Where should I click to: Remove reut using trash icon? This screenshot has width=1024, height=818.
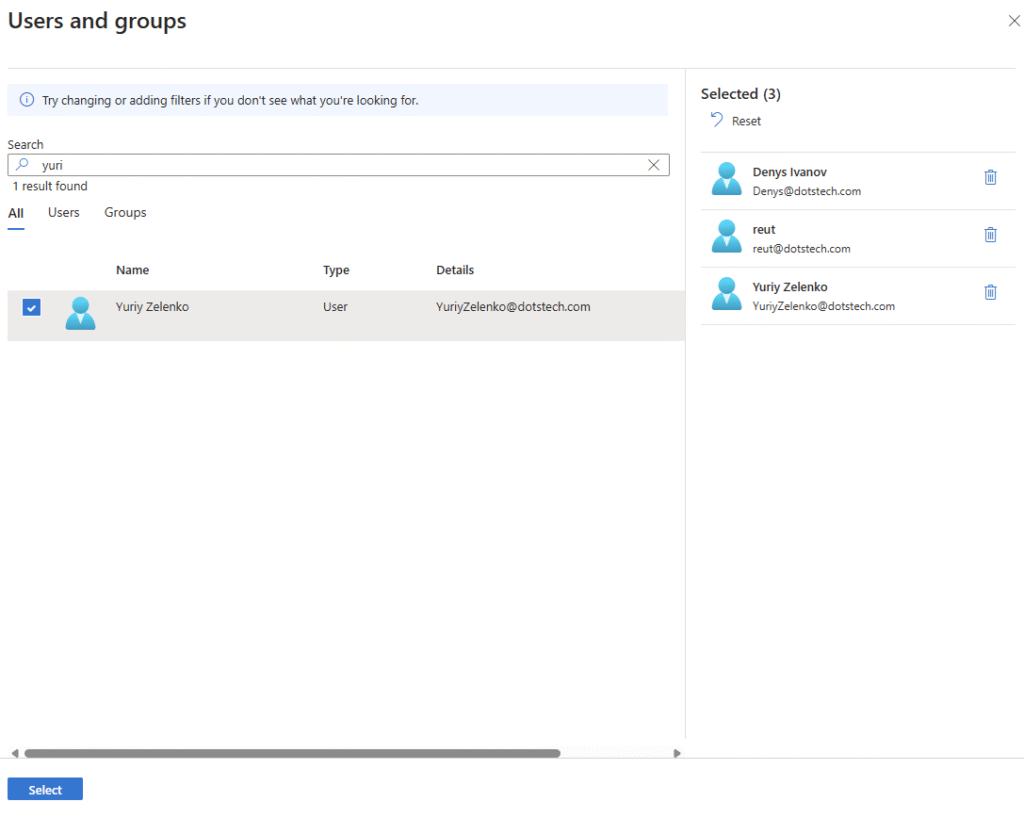pyautogui.click(x=990, y=235)
